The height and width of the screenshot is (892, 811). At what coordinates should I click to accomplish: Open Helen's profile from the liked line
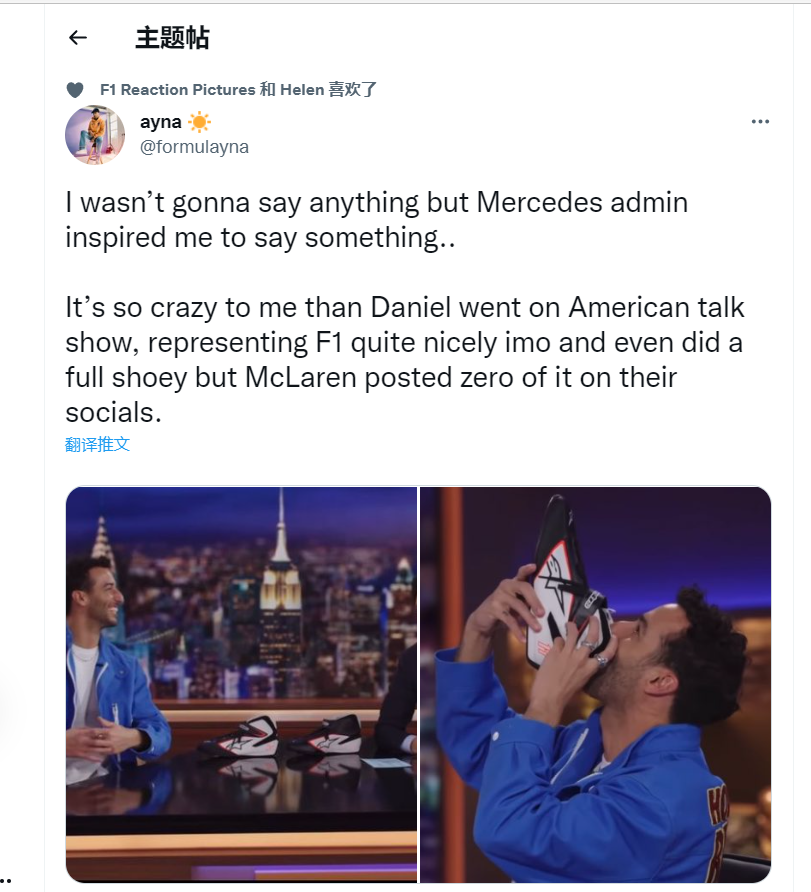302,90
